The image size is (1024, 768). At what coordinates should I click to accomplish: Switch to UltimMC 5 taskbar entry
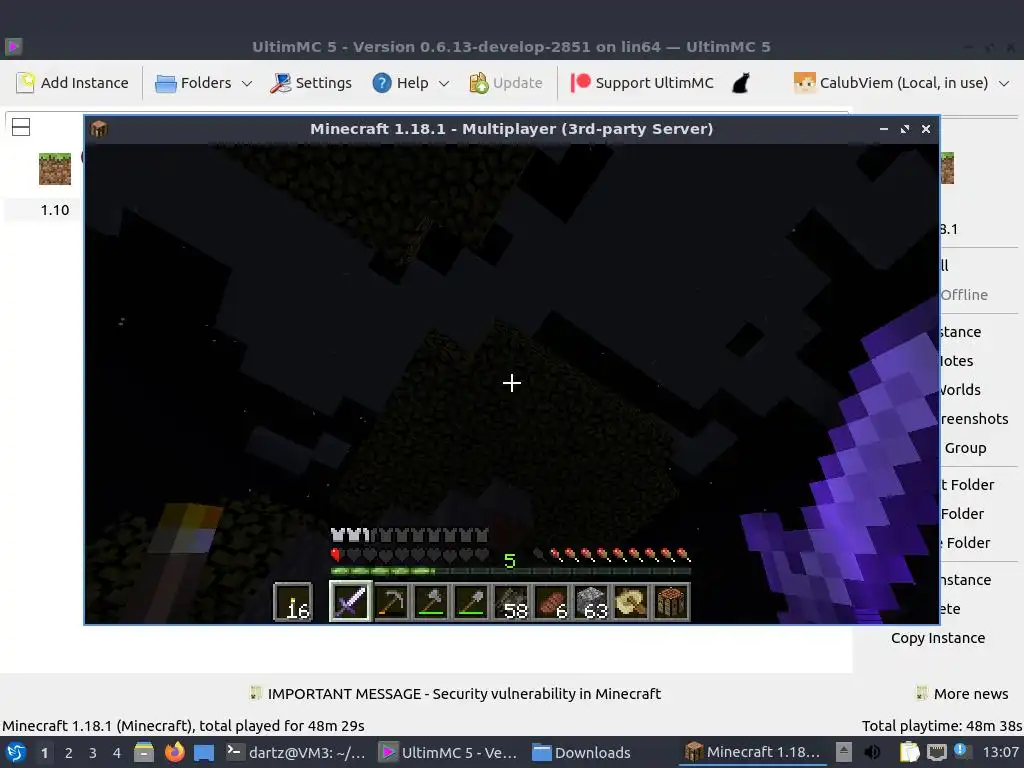(449, 752)
